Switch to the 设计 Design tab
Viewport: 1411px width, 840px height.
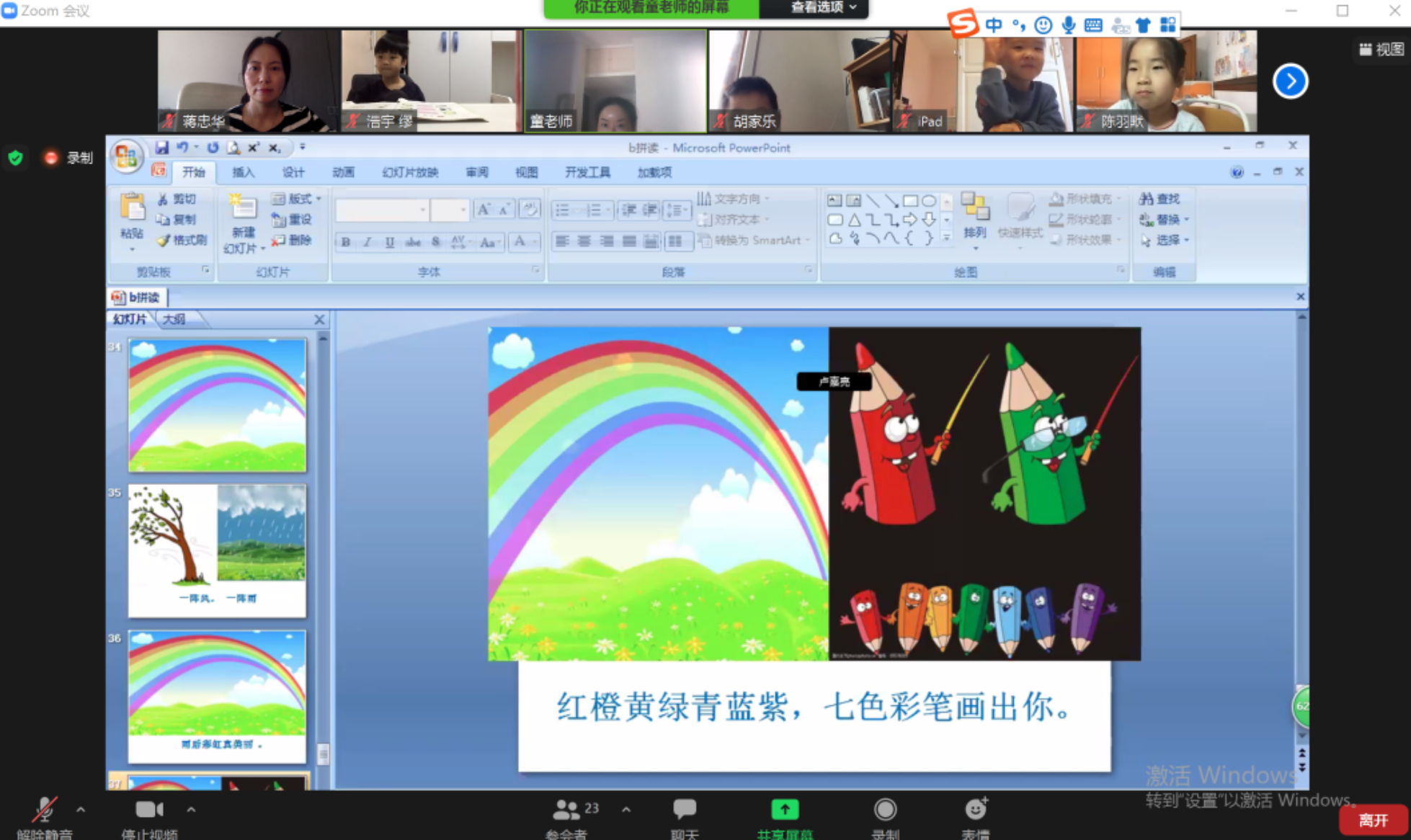tap(293, 172)
